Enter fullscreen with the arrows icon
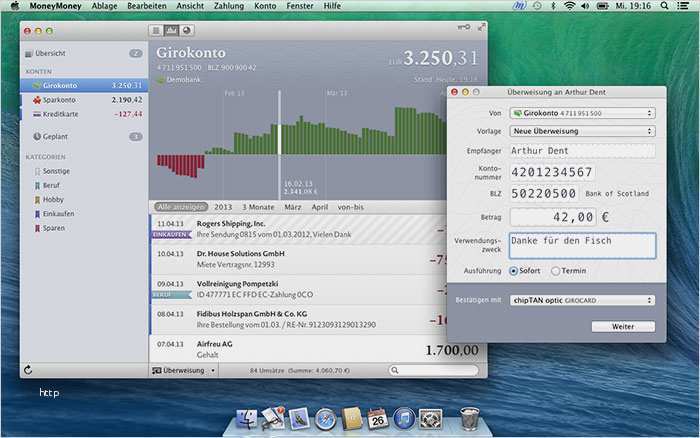 point(481,27)
